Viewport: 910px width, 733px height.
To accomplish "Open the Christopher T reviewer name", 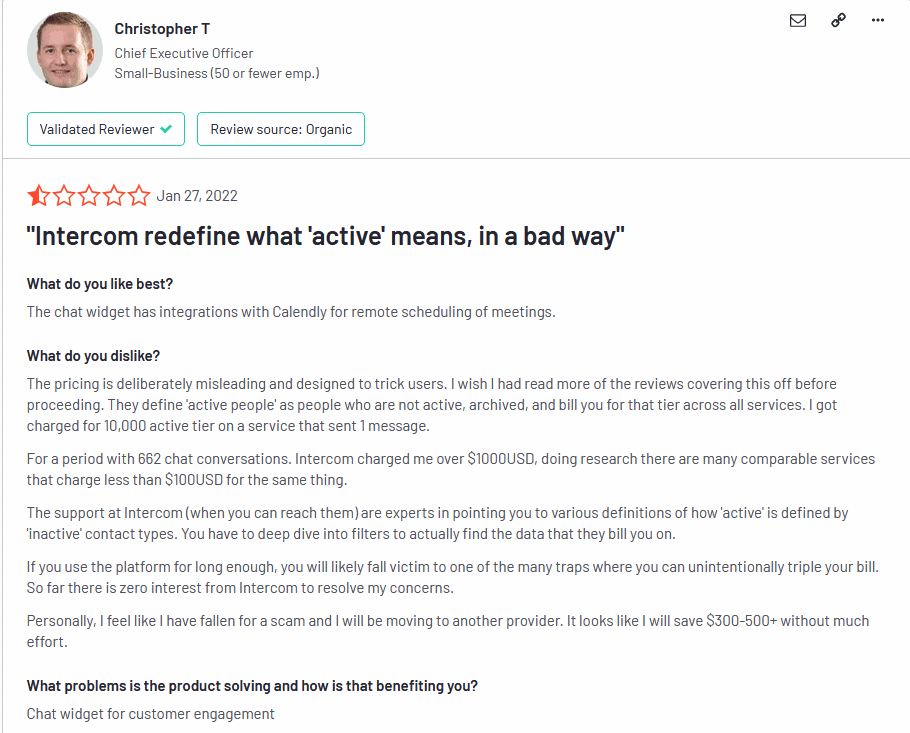I will [x=162, y=29].
